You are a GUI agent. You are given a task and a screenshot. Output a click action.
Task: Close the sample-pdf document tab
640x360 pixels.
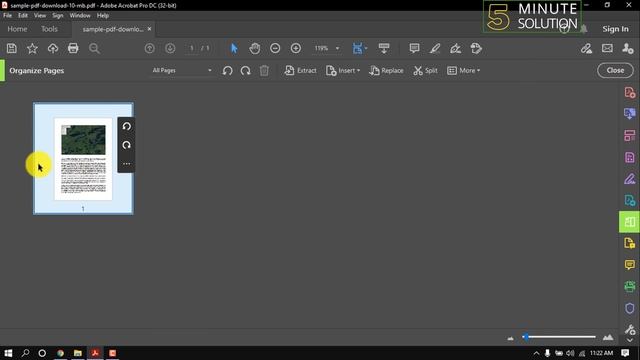[149, 29]
